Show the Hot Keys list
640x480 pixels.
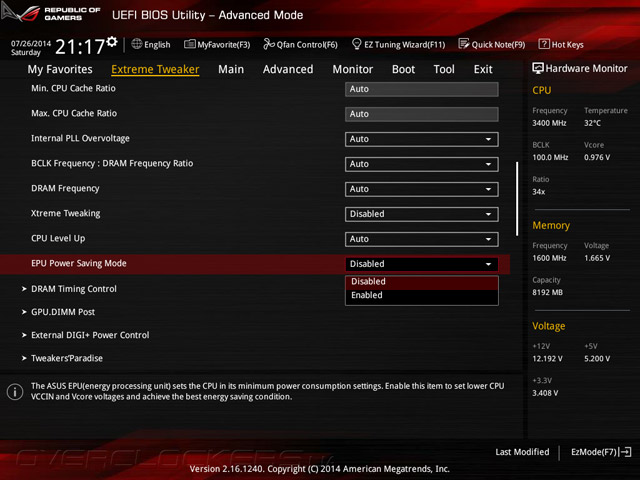(561, 44)
